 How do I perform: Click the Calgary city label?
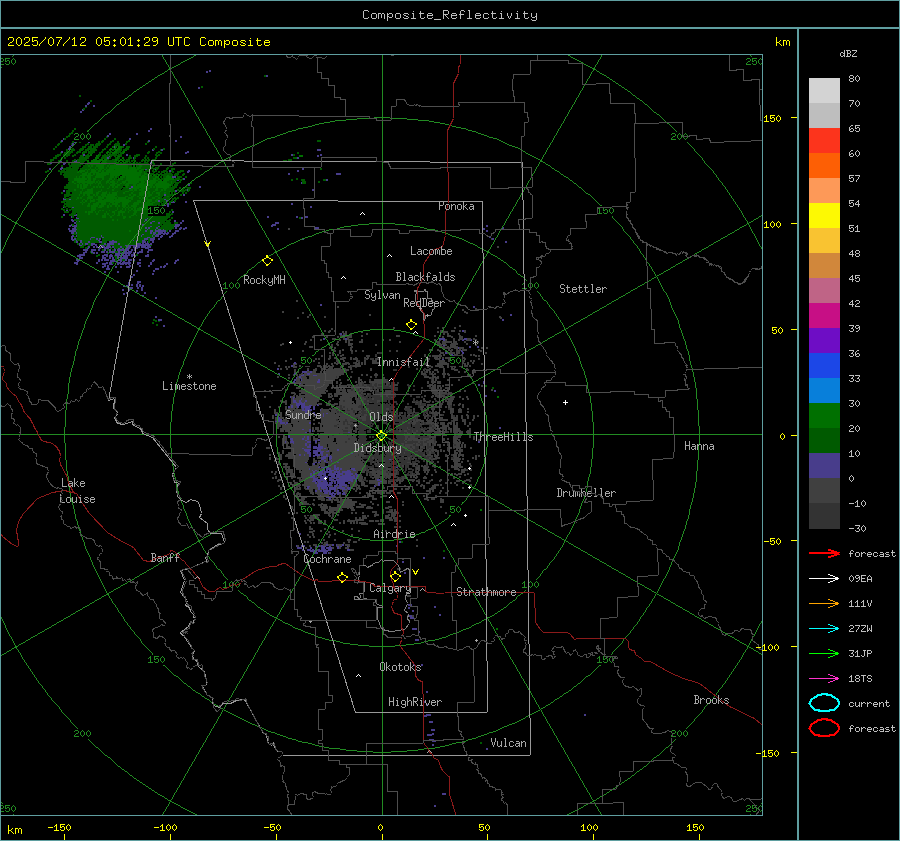[x=390, y=588]
